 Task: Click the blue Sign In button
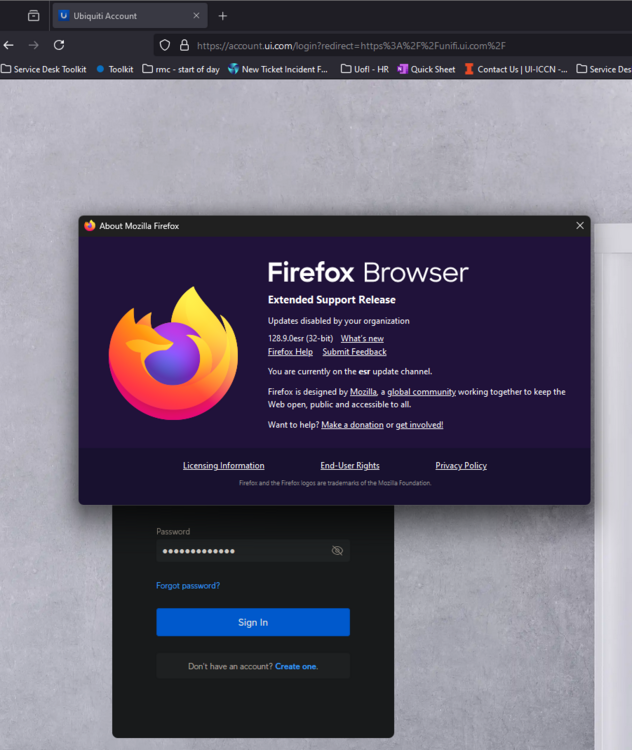(253, 622)
